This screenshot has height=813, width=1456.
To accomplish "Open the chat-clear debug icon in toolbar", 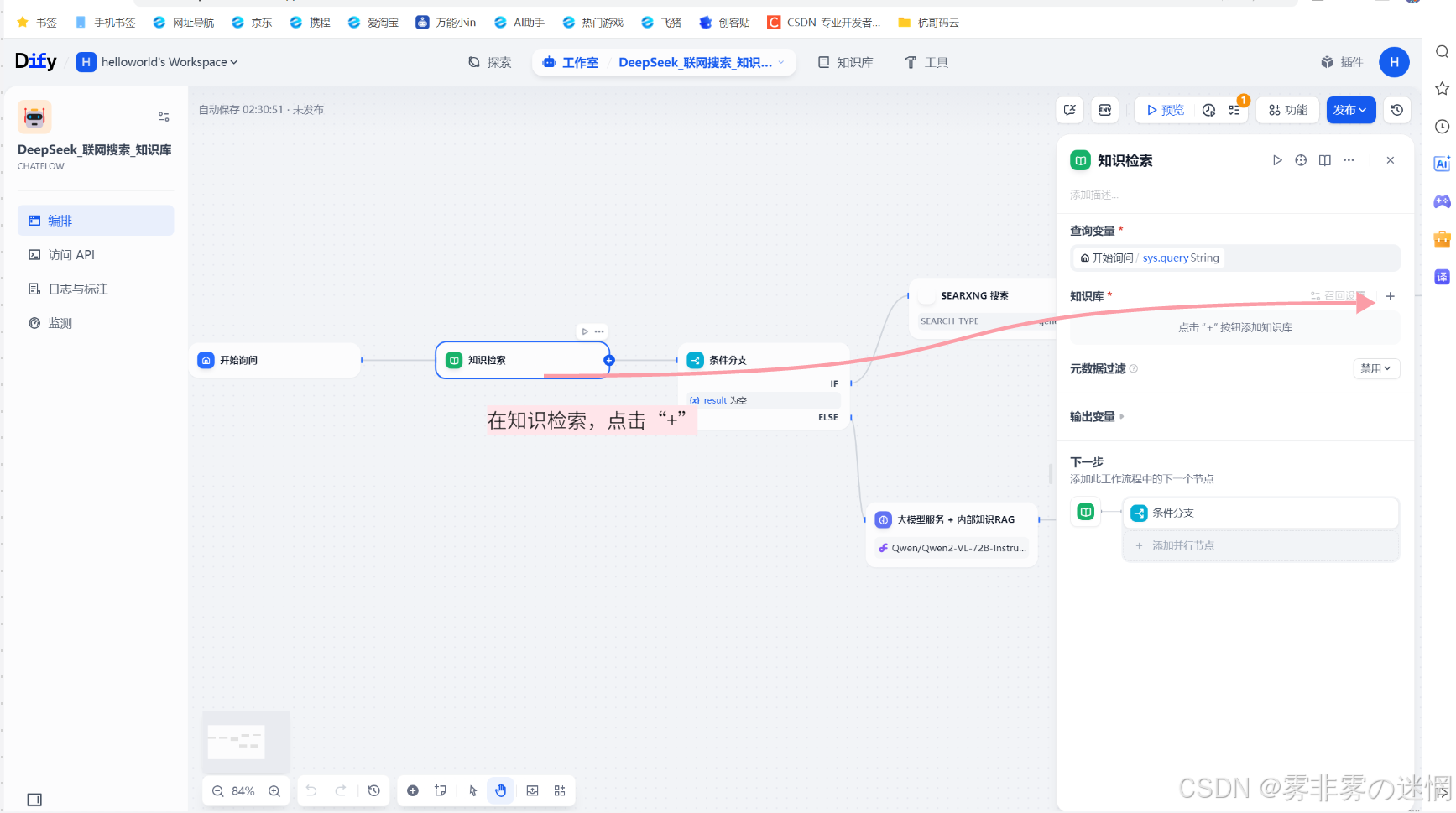I will [1069, 110].
